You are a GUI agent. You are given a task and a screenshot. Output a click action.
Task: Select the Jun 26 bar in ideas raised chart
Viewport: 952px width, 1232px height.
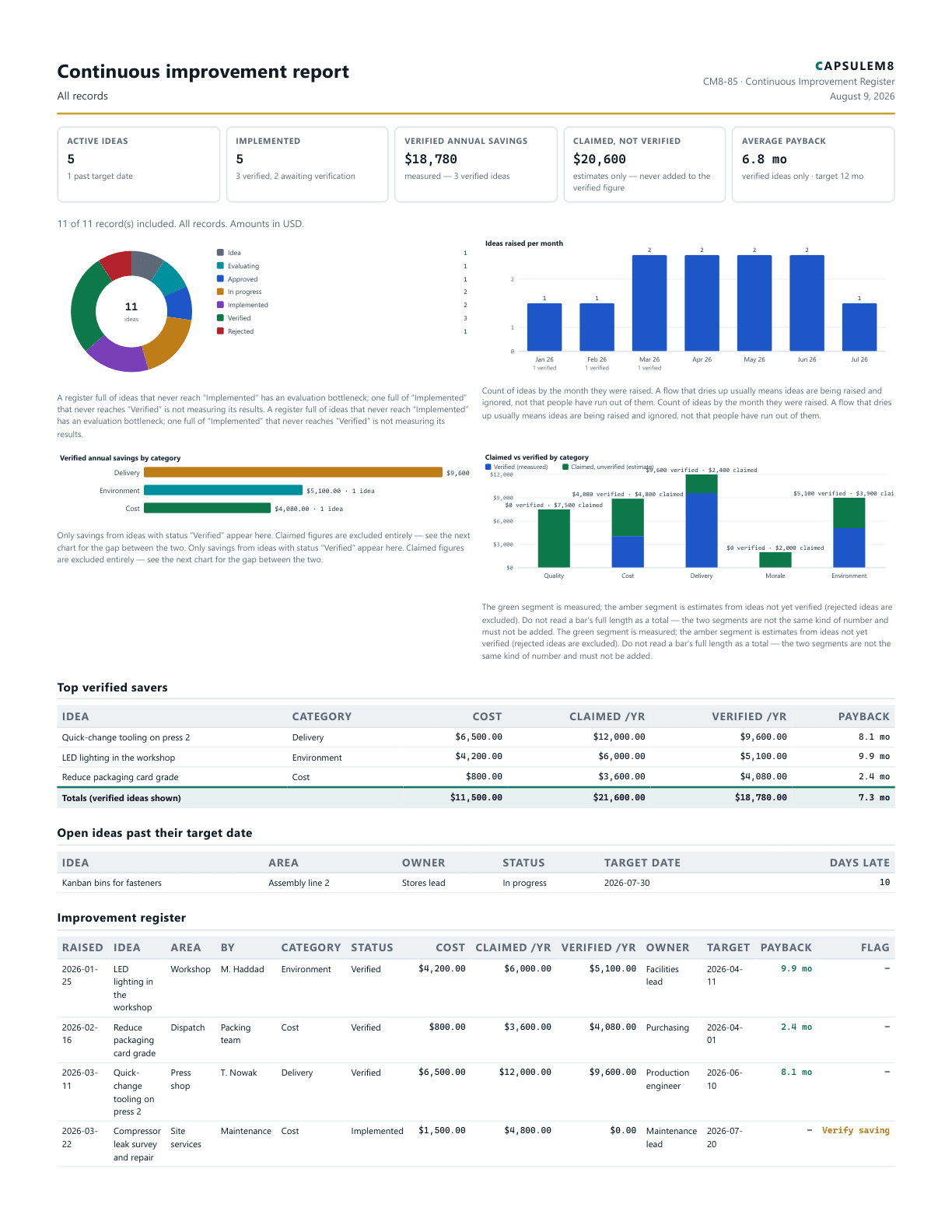click(x=807, y=303)
